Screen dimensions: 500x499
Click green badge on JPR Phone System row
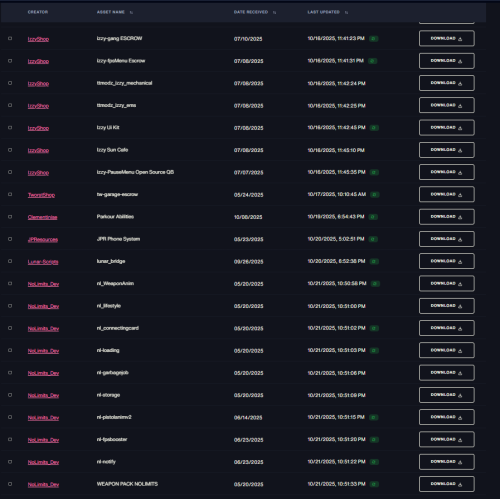(373, 239)
